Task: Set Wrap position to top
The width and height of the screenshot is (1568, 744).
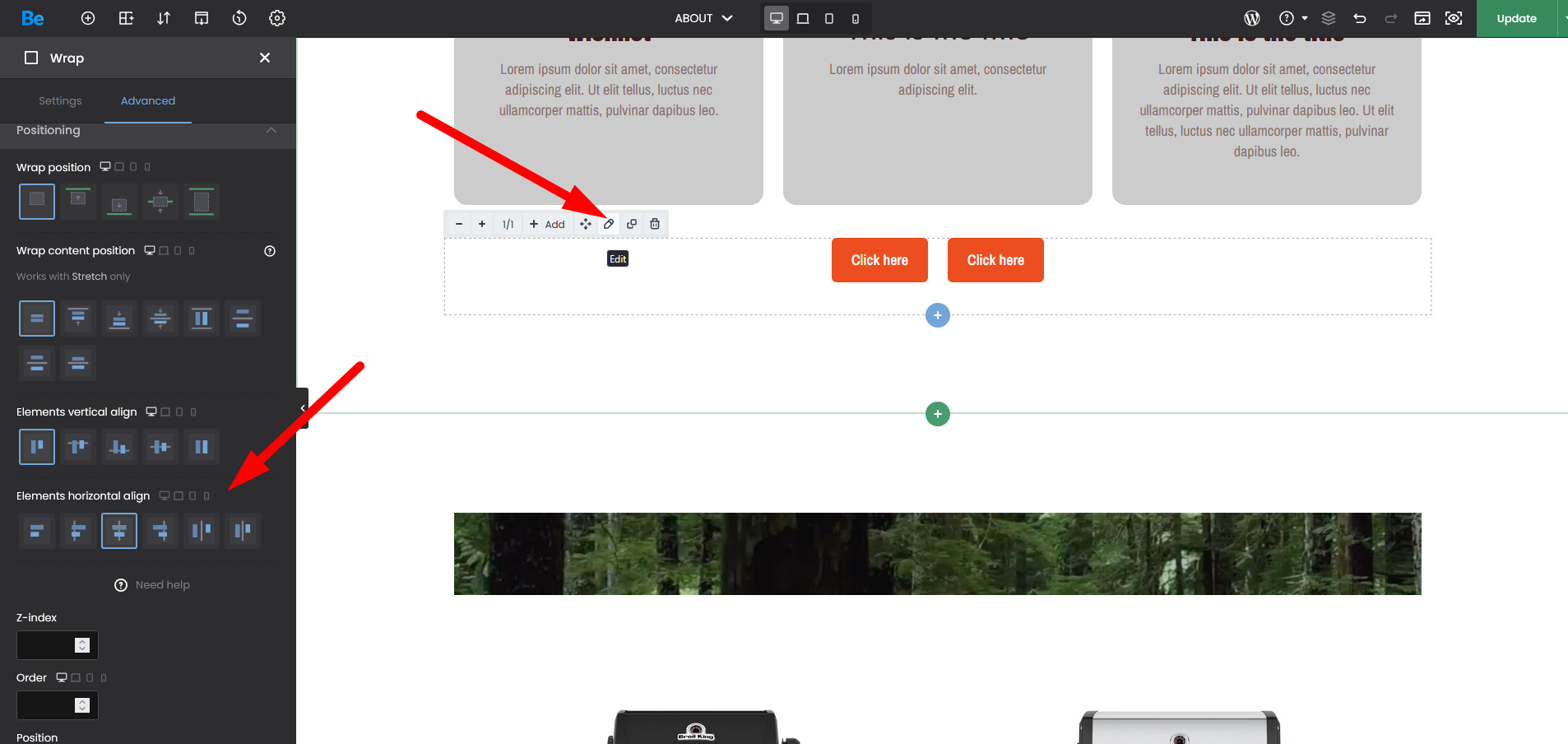Action: [78, 202]
